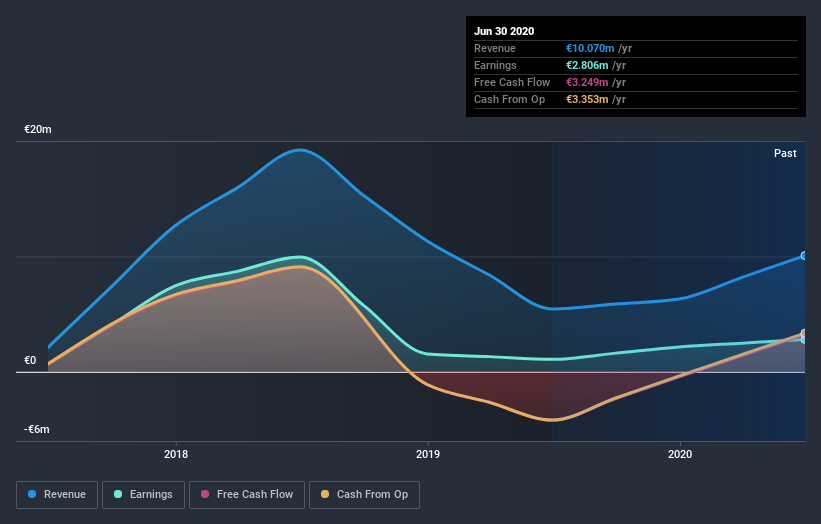Viewport: 821px width, 524px height.
Task: Click the 2018 x-axis label
Action: point(176,454)
